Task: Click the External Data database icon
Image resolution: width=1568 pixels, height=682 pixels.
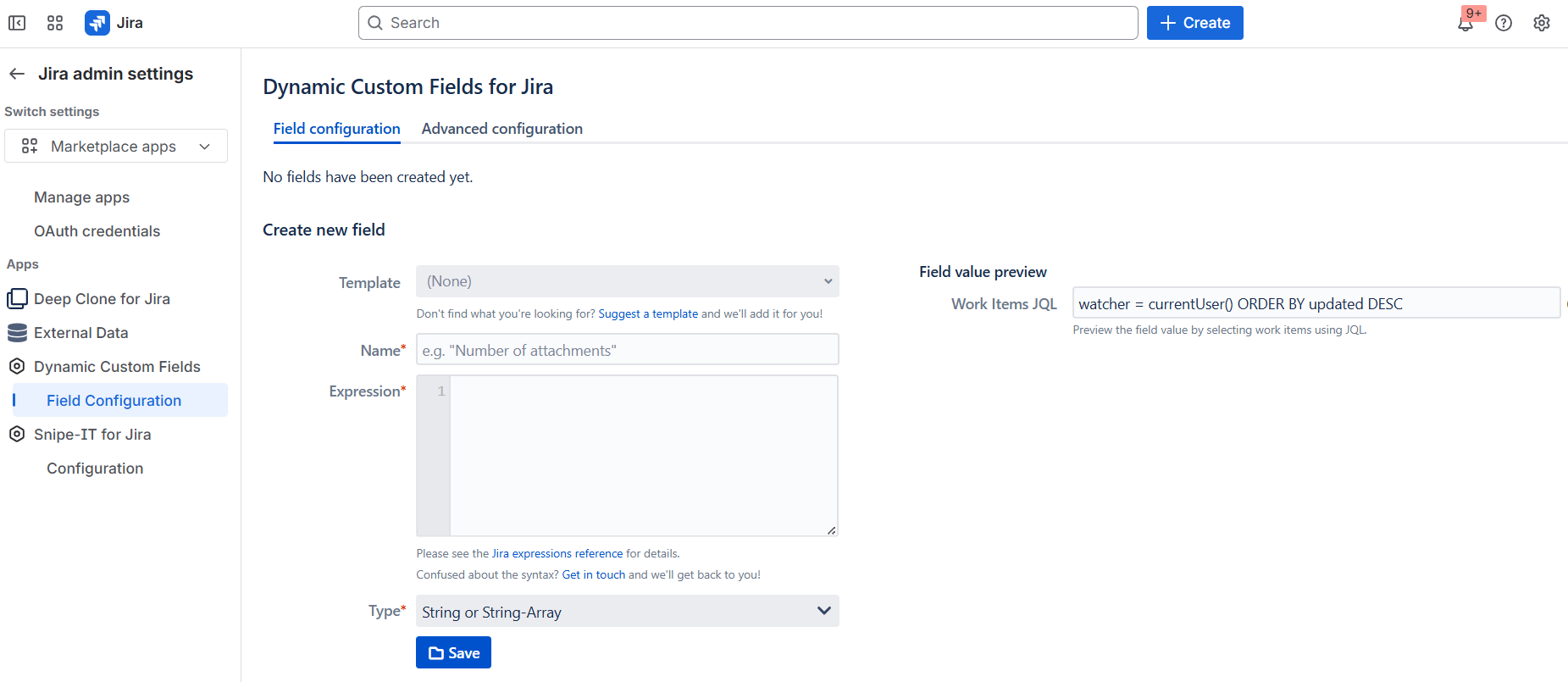Action: coord(17,333)
